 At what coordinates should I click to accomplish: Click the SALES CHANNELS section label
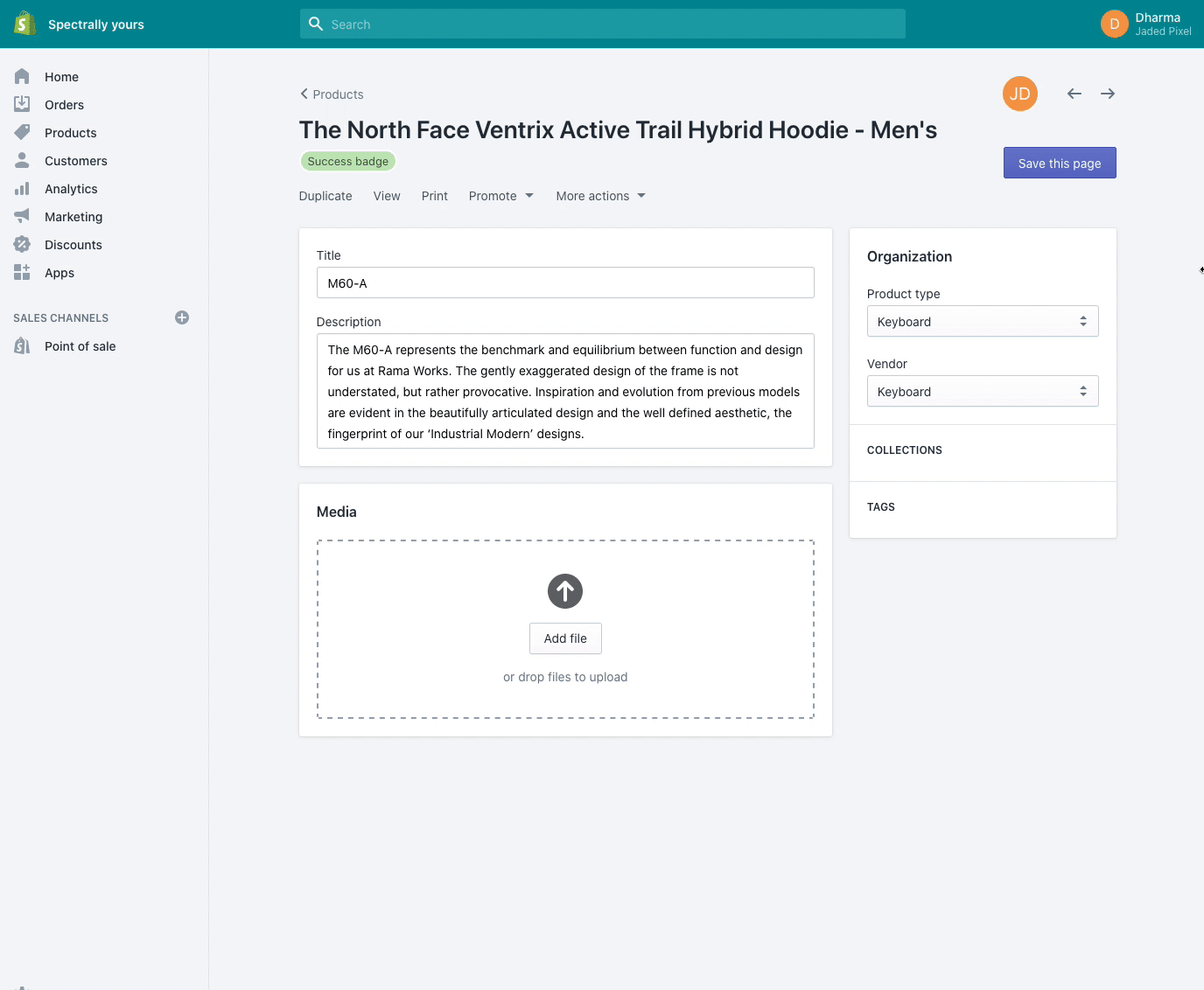61,318
